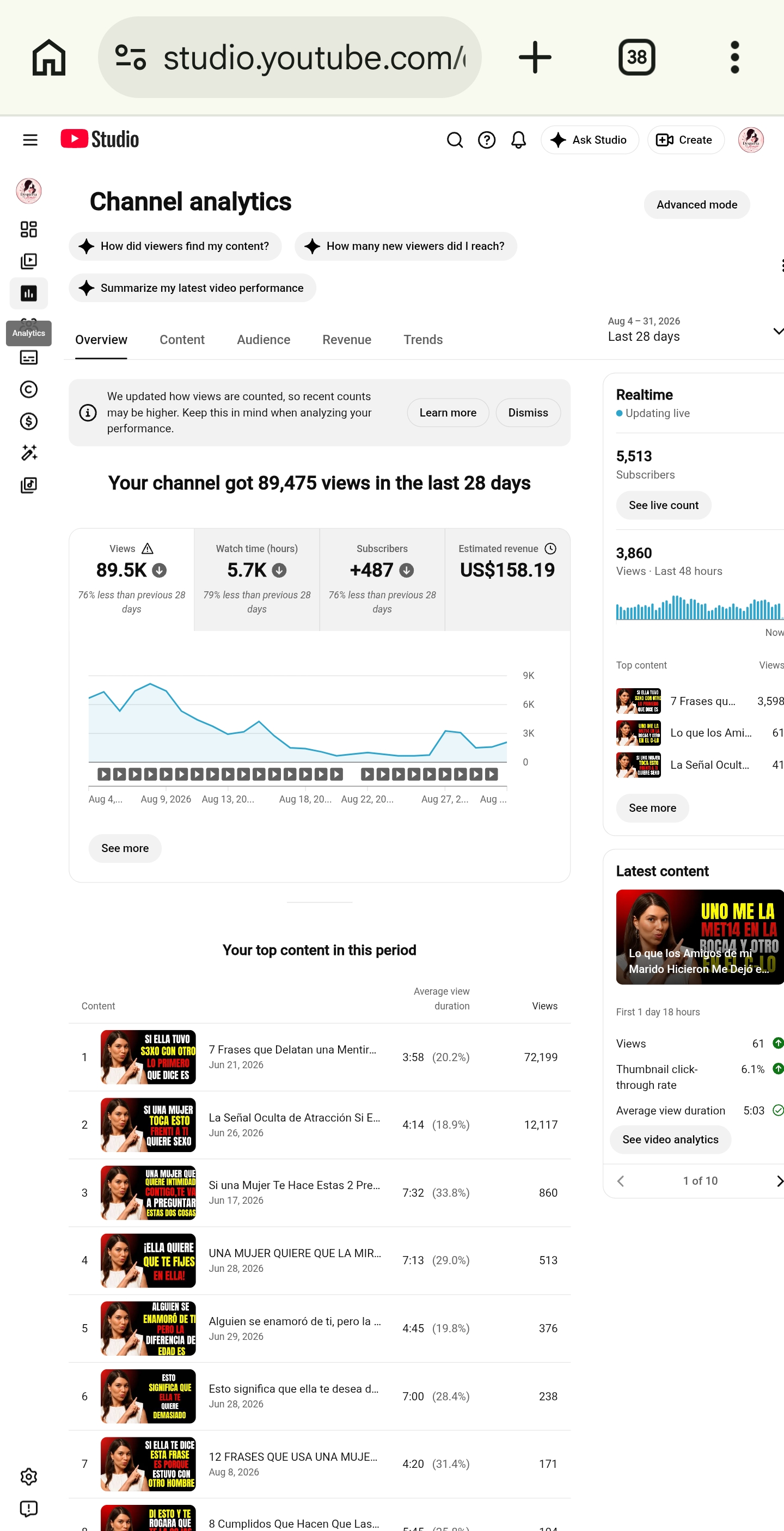Viewport: 784px width, 1531px height.
Task: Ask 'How did viewers find my content?'
Action: click(x=175, y=246)
